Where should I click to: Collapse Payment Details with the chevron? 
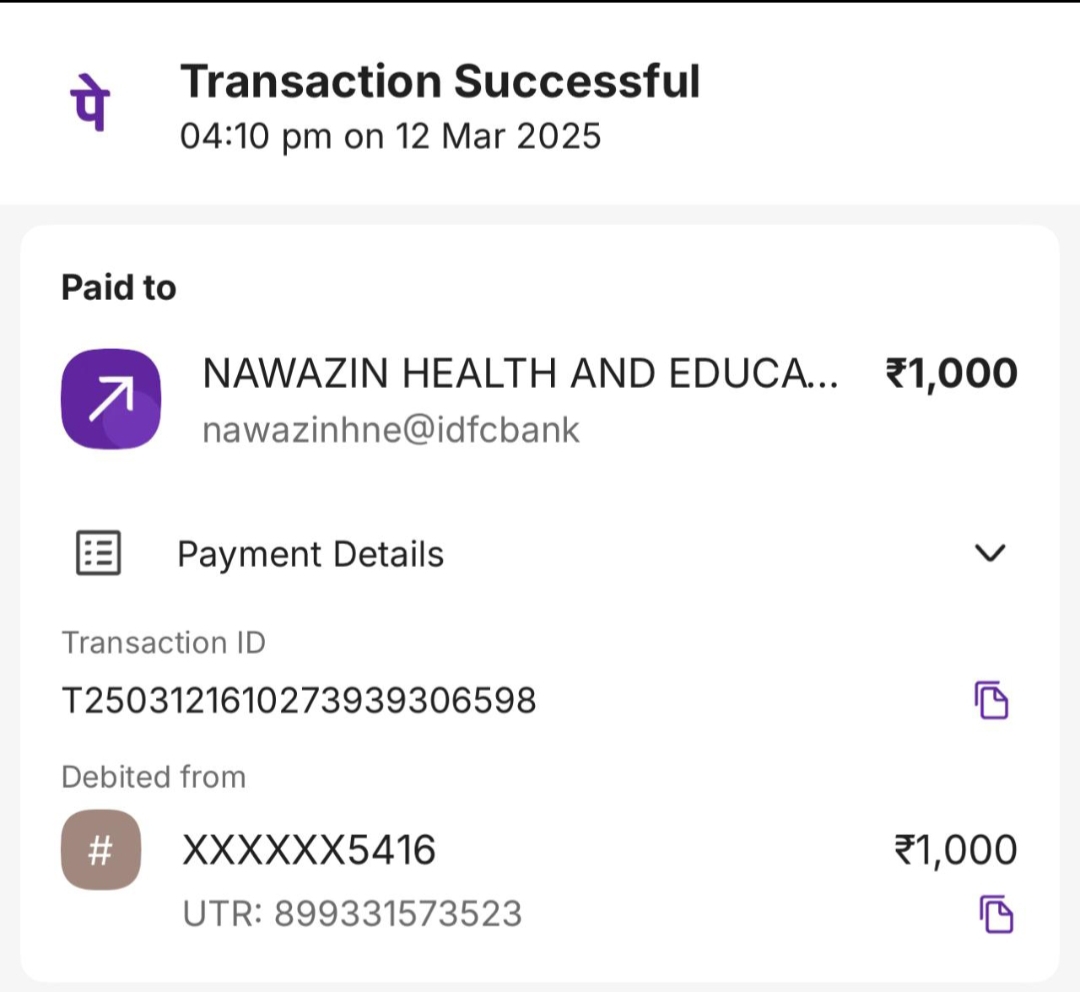click(x=989, y=553)
